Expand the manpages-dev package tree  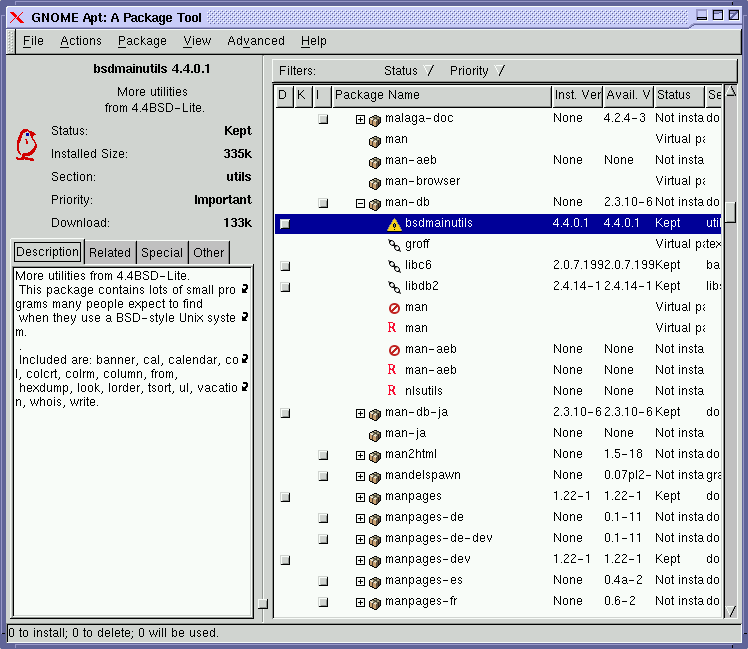pos(360,560)
